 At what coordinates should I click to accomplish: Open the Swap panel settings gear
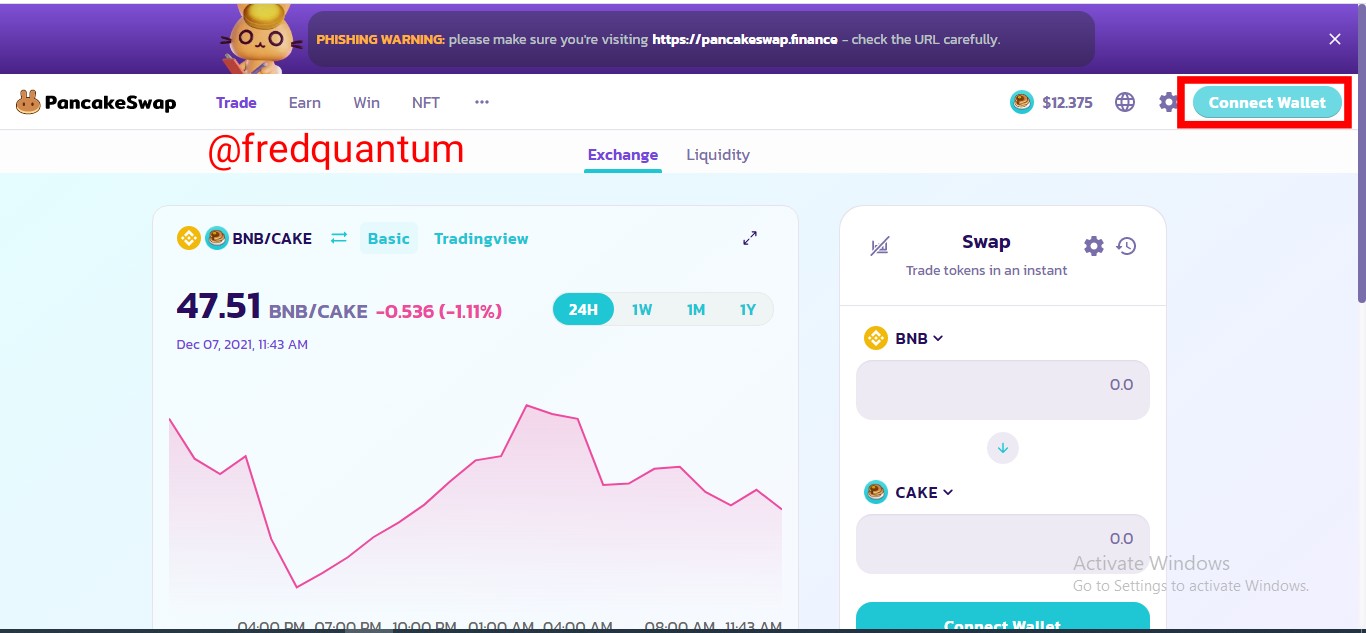[1094, 246]
